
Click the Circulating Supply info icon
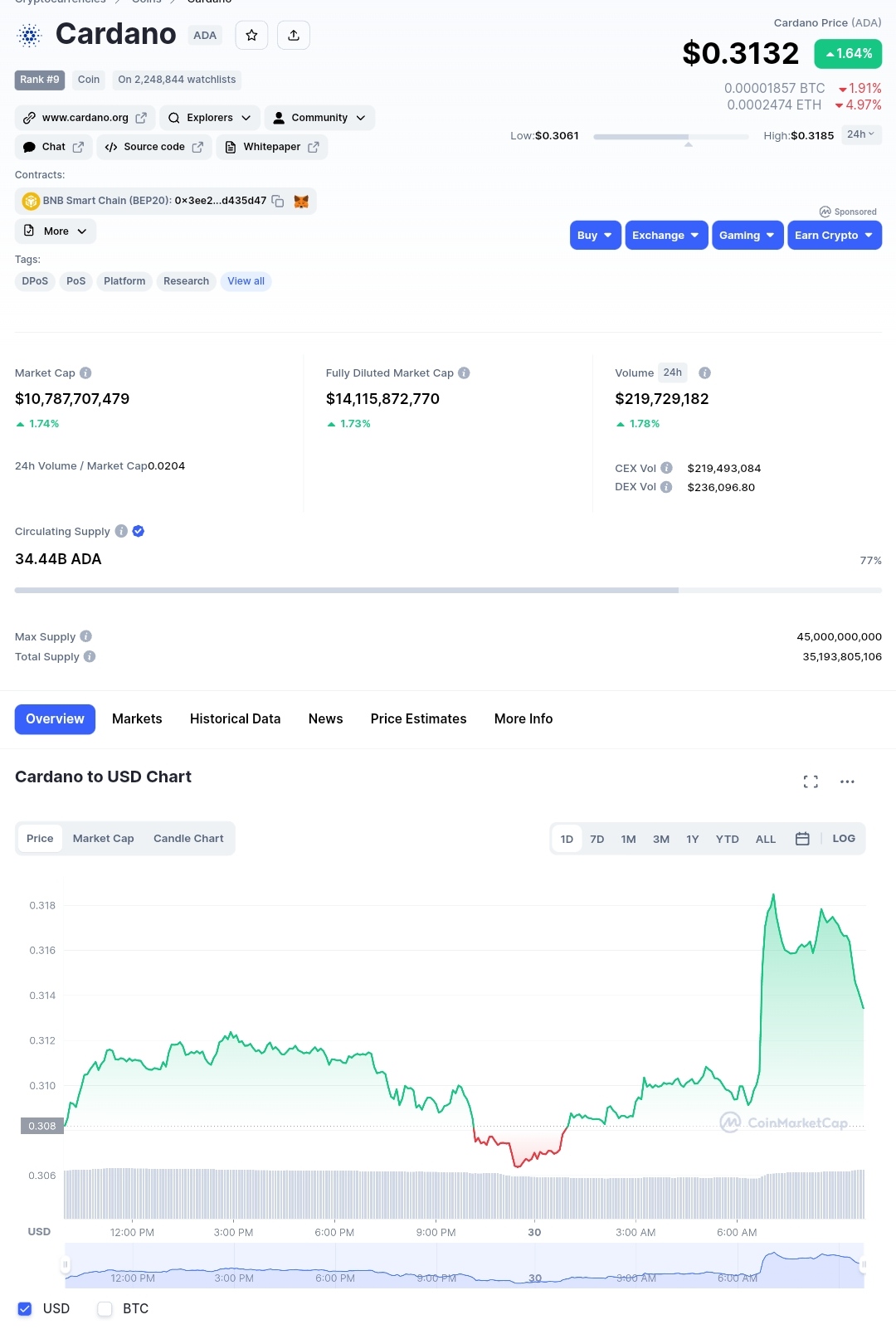pos(121,531)
